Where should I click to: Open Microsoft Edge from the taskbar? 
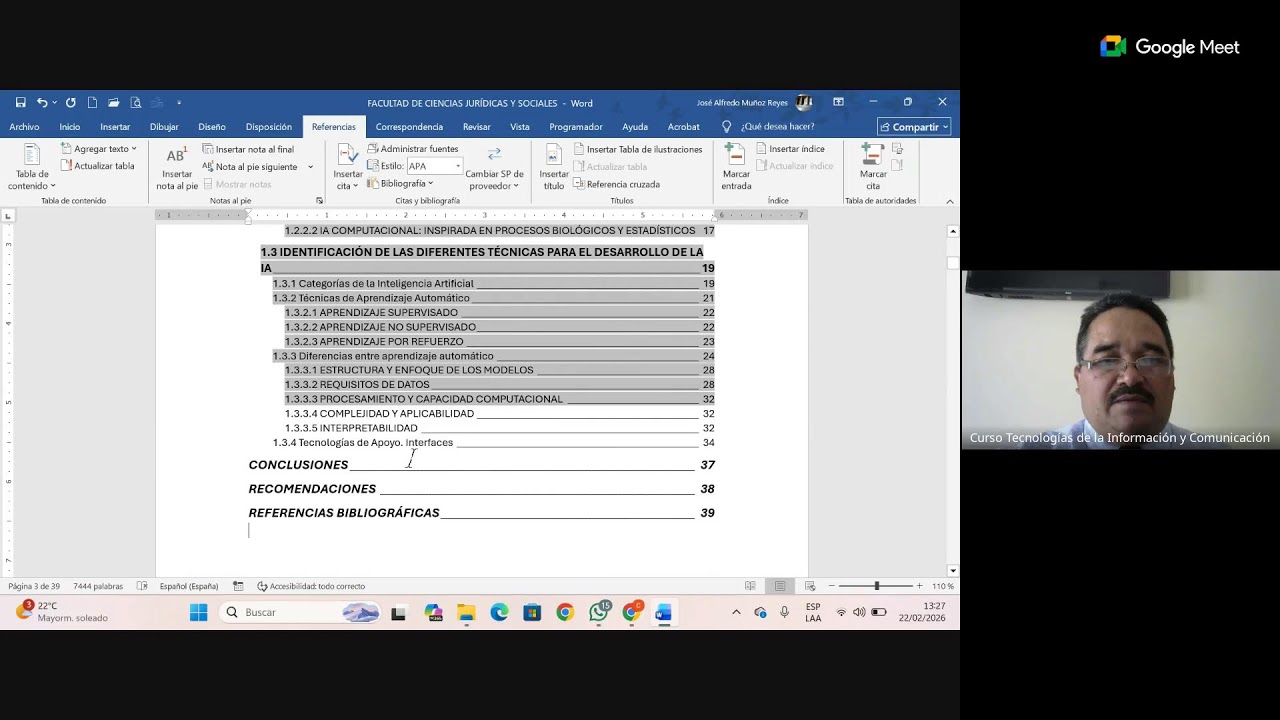tap(499, 612)
